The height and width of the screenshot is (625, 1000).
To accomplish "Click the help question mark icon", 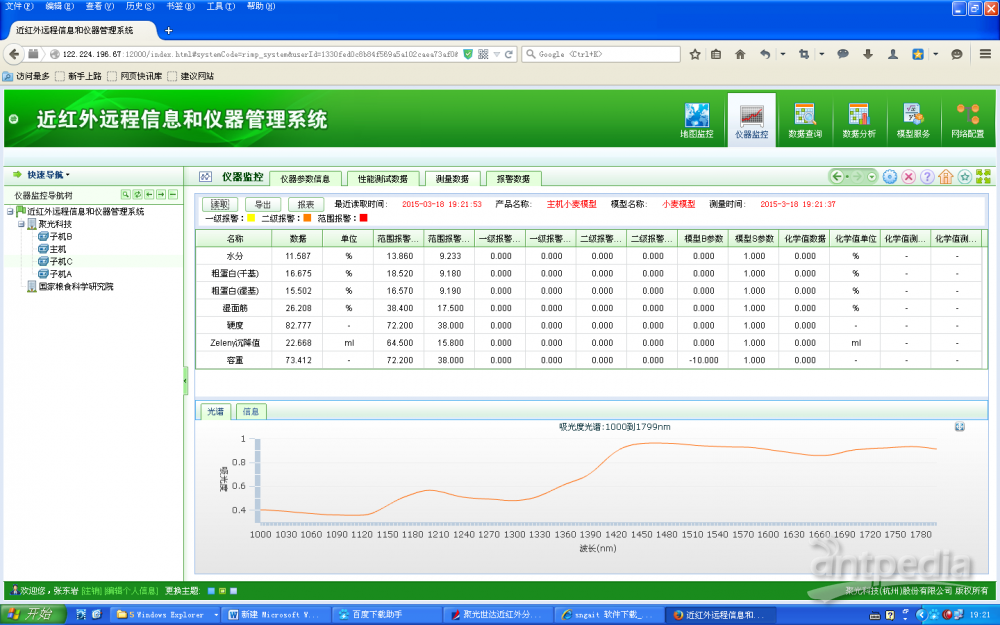I will (x=927, y=177).
